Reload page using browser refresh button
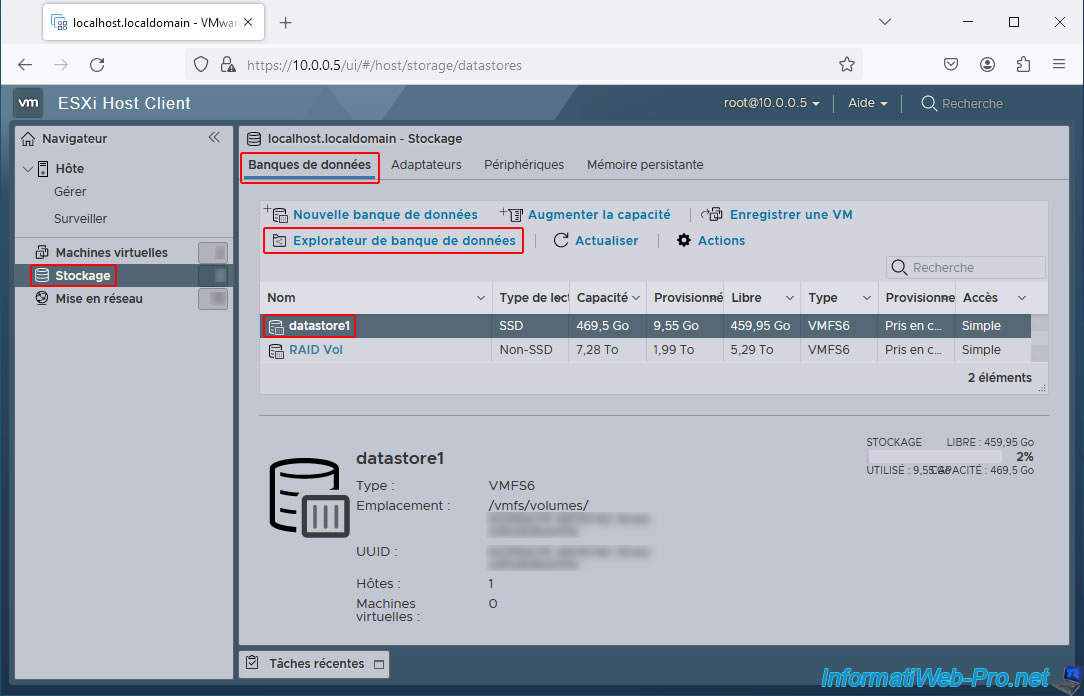1084x696 pixels. (x=97, y=65)
